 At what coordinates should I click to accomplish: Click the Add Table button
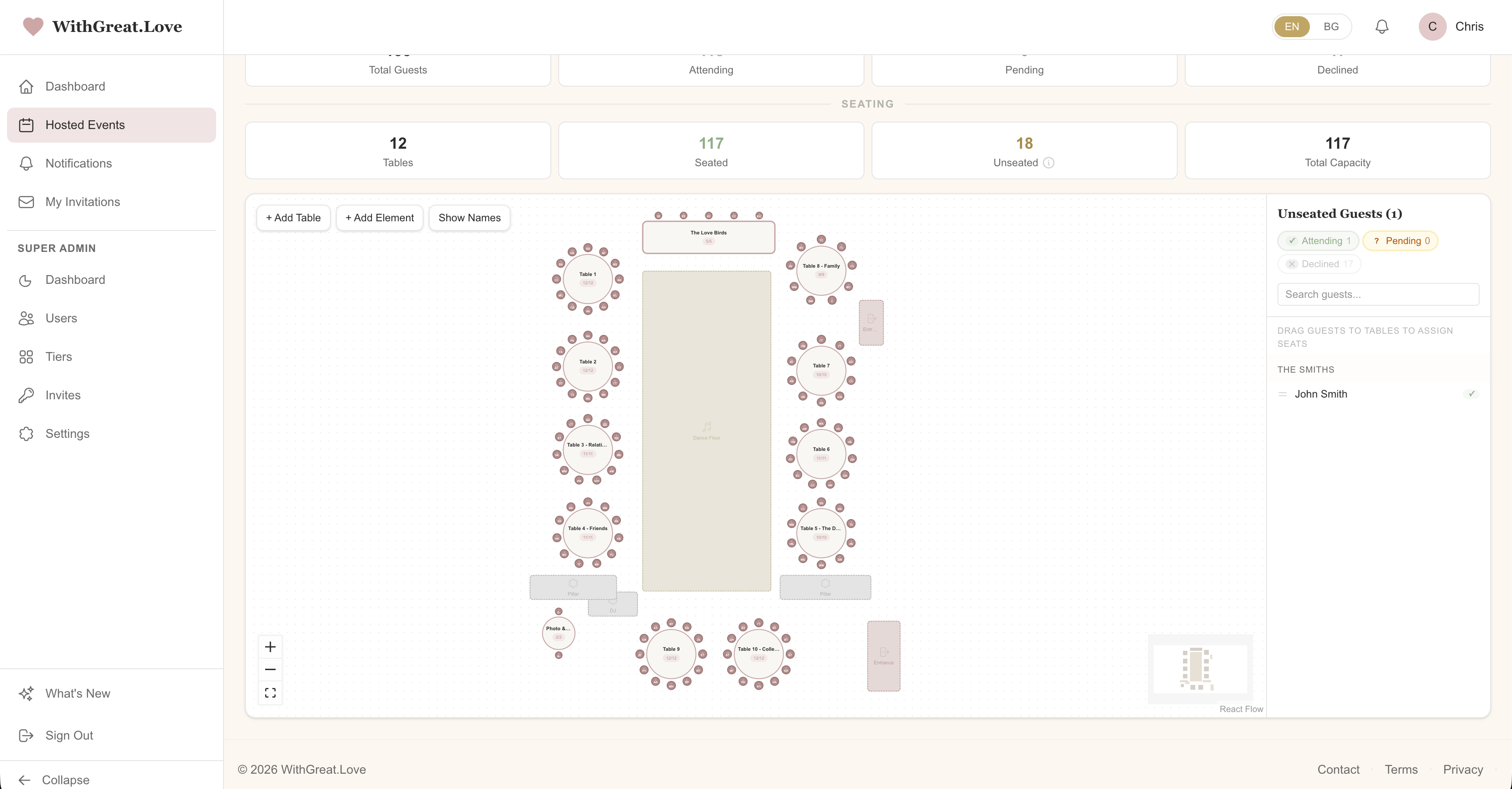tap(293, 218)
